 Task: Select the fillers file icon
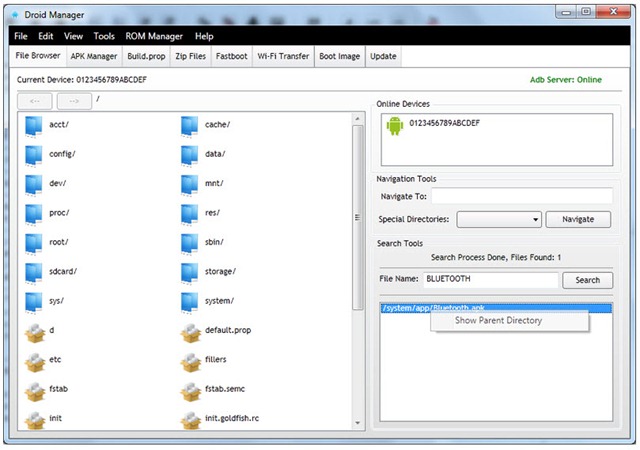(191, 362)
